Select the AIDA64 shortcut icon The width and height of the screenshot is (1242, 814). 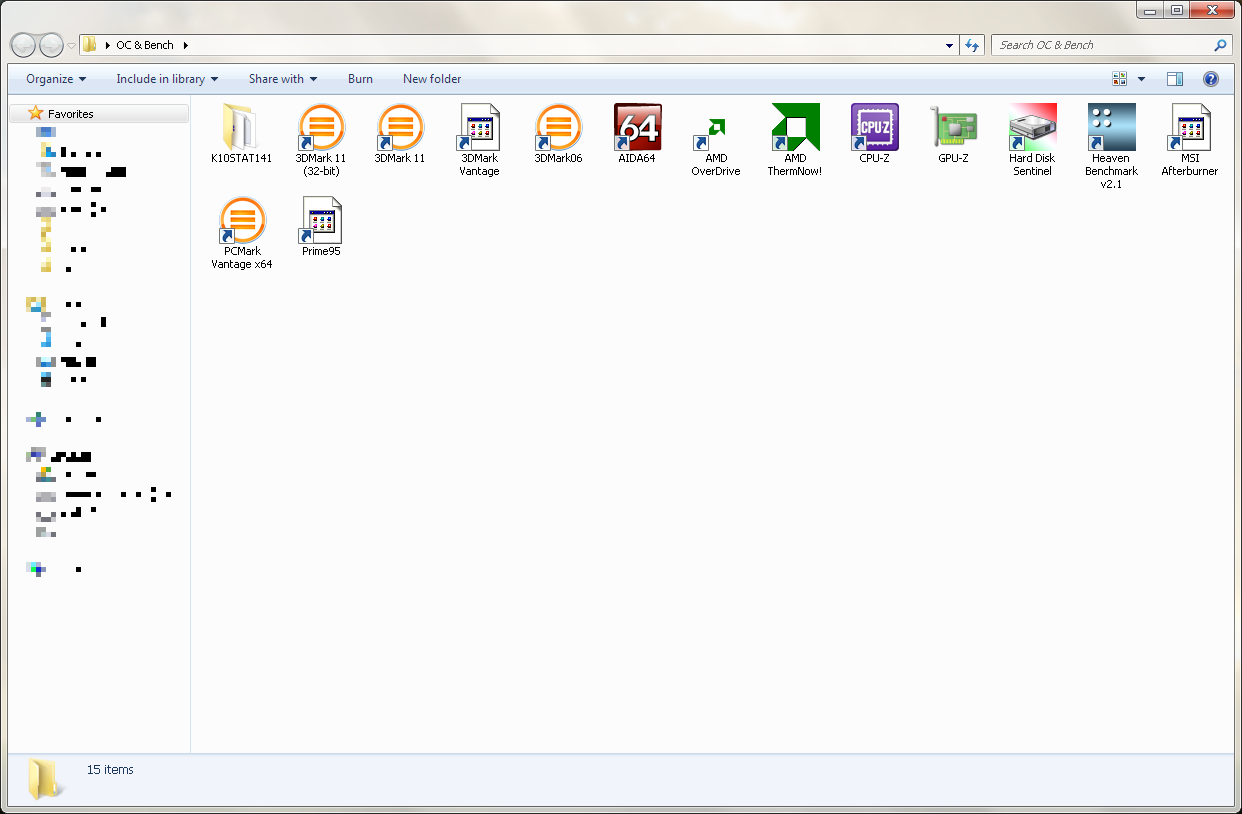(637, 128)
